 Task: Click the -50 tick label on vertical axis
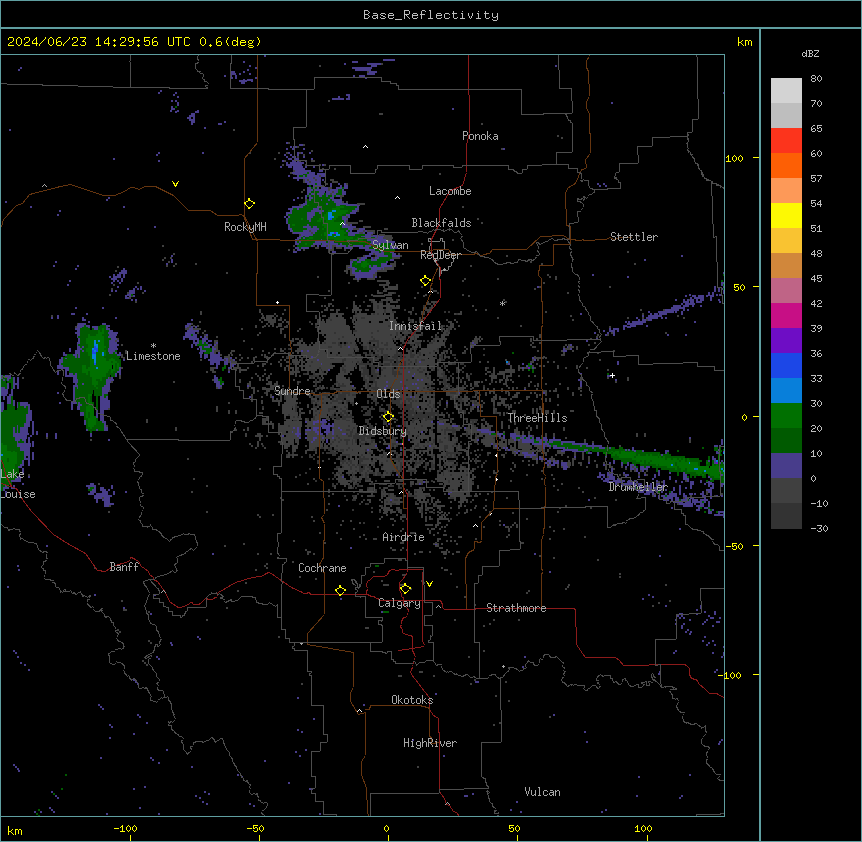(734, 546)
